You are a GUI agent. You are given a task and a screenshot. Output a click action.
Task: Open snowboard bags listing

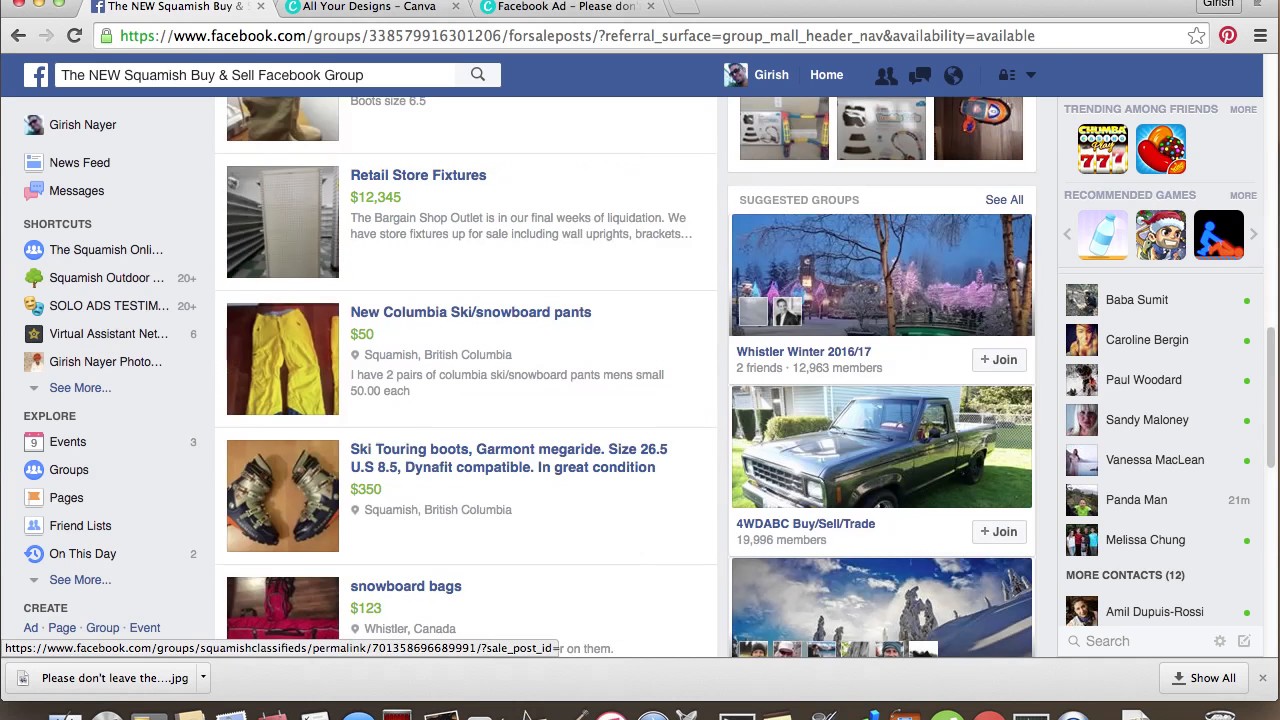coord(405,586)
